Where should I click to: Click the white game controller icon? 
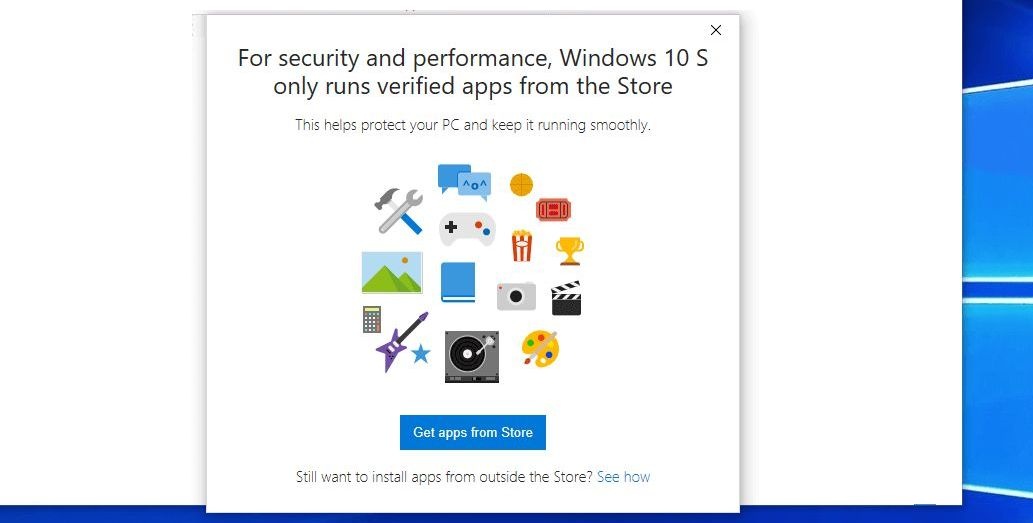[467, 229]
